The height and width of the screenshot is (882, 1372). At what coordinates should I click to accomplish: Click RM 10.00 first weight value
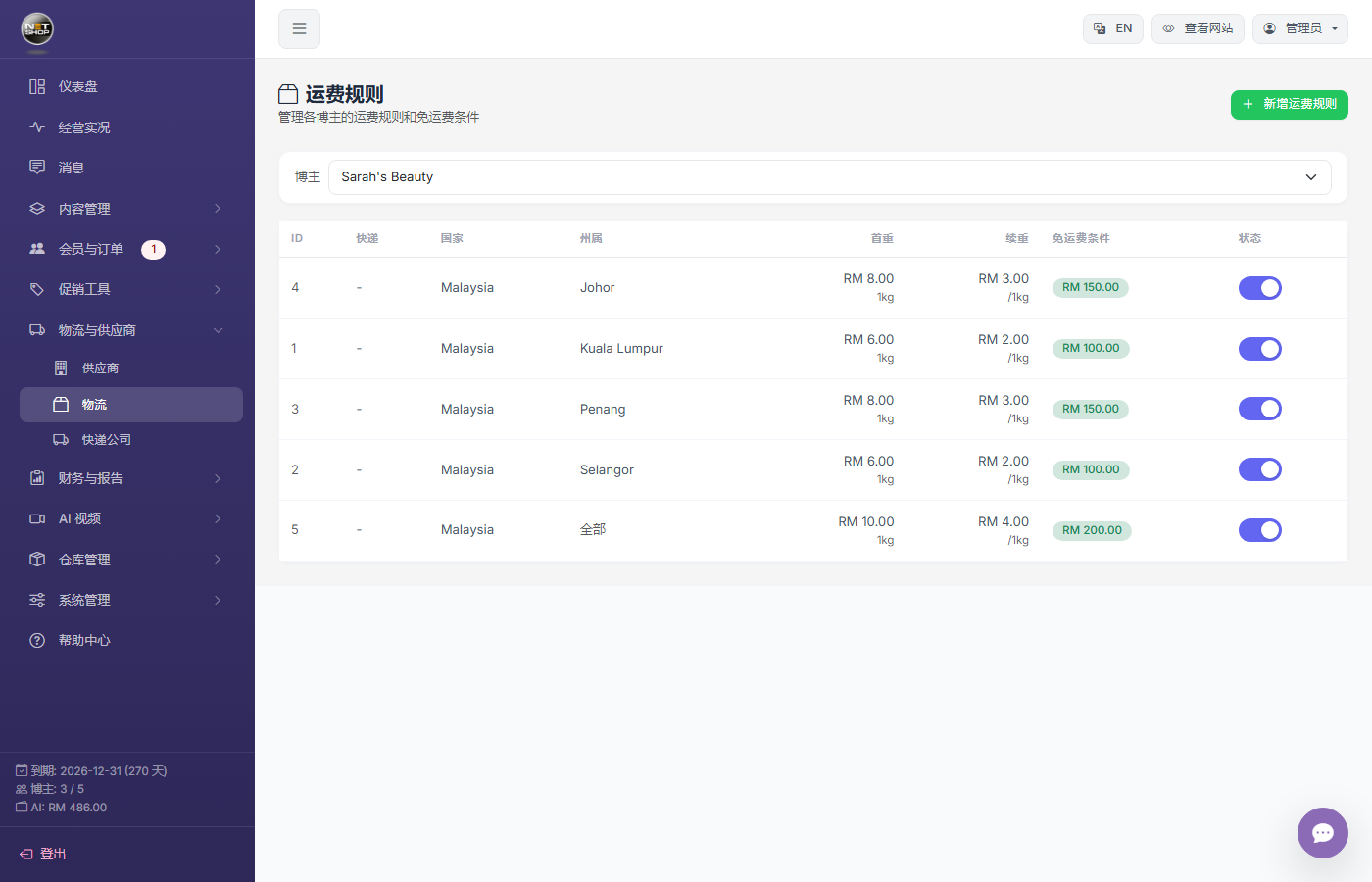(x=866, y=522)
